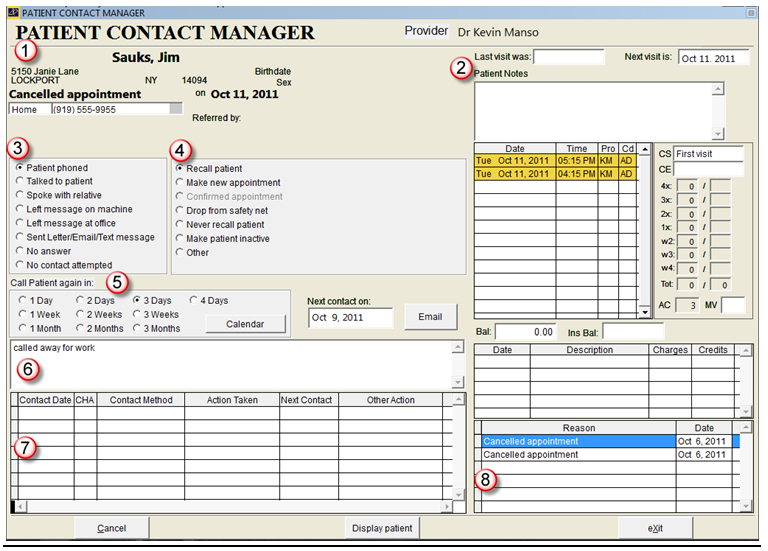Screen dimensions: 768x551
Task: Click the 'Last visit was' field
Action: (567, 58)
